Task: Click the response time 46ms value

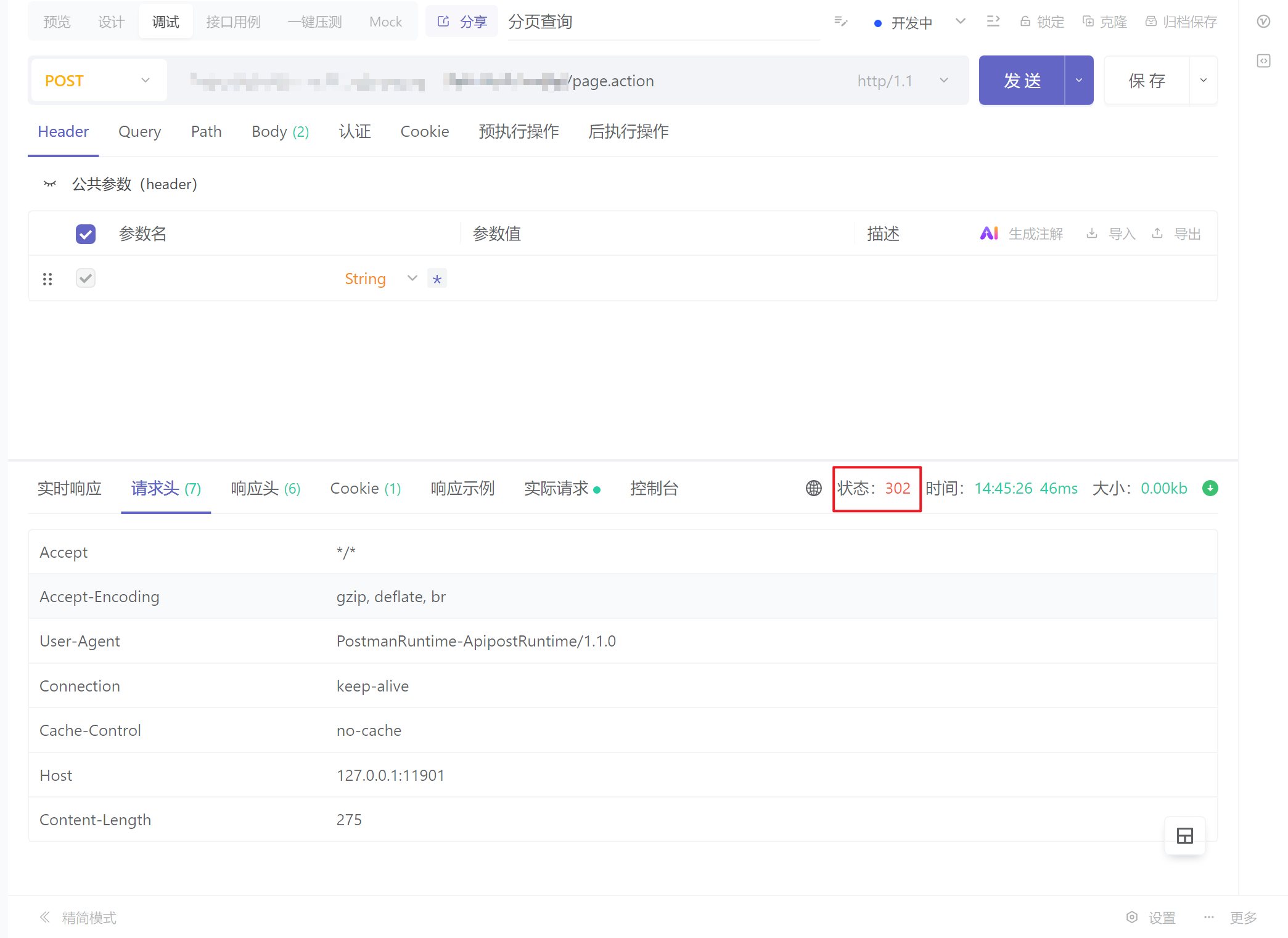Action: (1059, 488)
